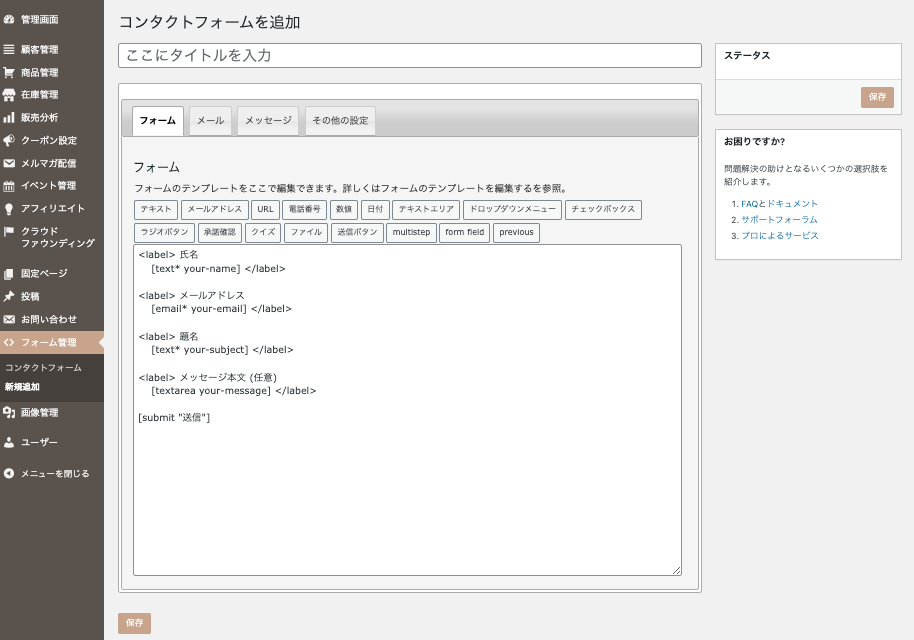Open 販売分析 chart icon in sidebar
The height and width of the screenshot is (640, 914).
pyautogui.click(x=9, y=118)
